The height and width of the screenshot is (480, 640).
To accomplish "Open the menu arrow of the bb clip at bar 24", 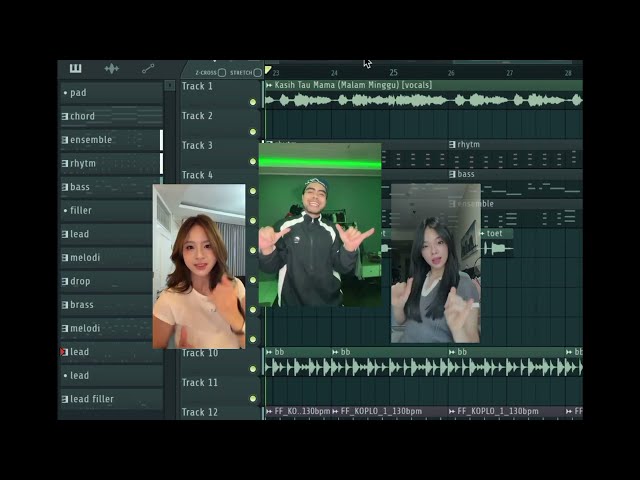I will click(336, 352).
